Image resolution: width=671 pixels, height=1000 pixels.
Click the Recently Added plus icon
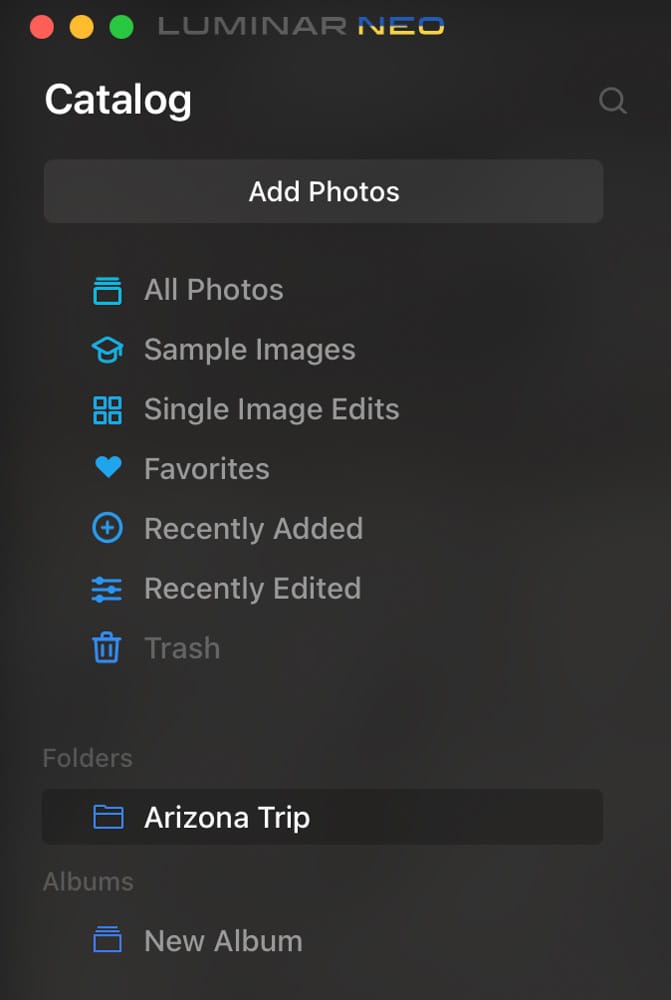107,529
